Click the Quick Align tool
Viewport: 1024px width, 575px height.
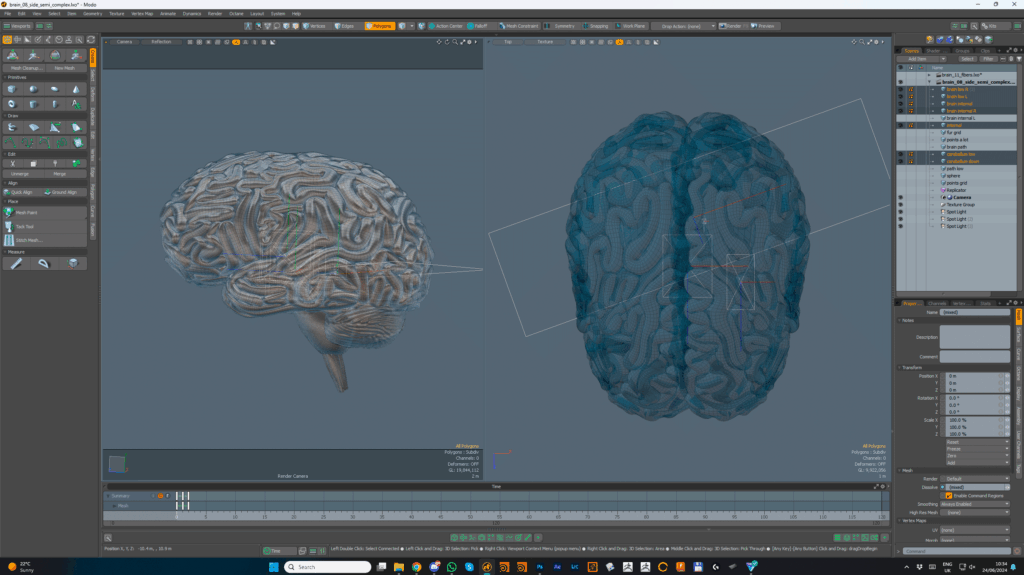tap(22, 192)
